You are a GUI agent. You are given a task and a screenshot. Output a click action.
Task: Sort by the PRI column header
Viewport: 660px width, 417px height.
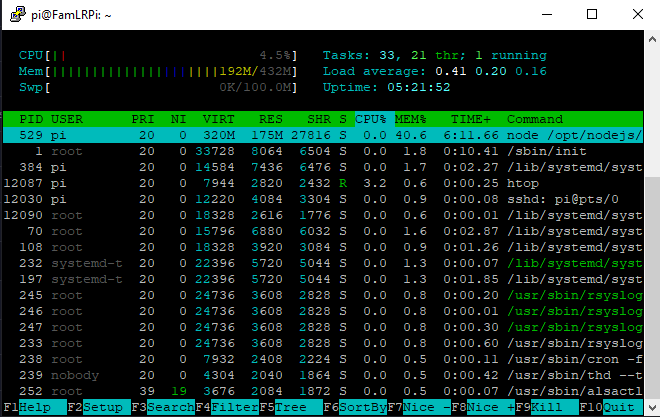point(143,120)
